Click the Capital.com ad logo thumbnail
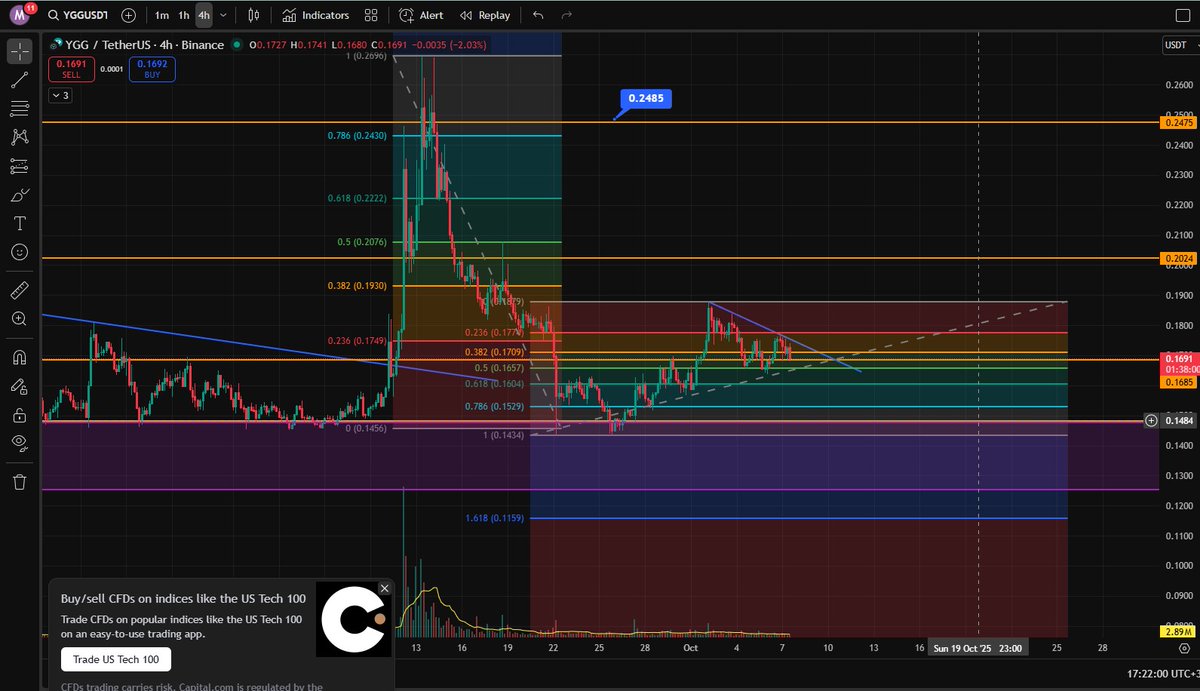The height and width of the screenshot is (691, 1200). point(353,619)
